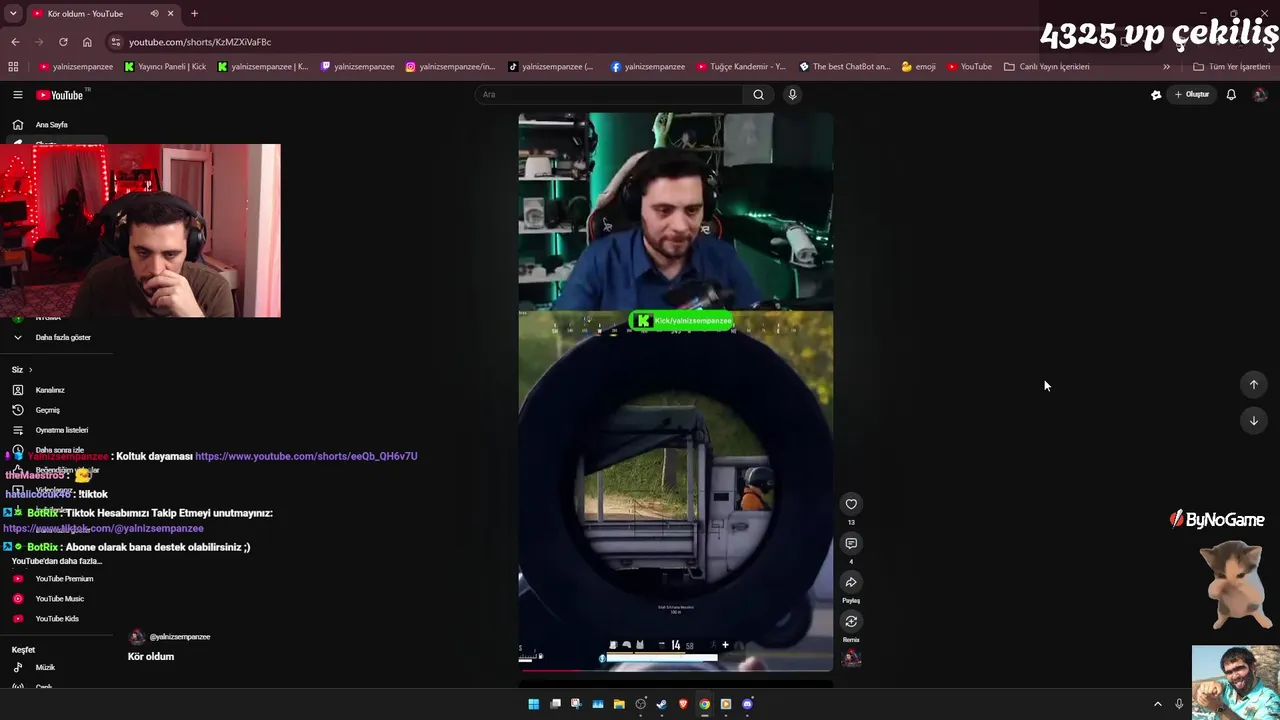
Task: Open the Tuğçe Kandemir bookmark
Action: 742,67
